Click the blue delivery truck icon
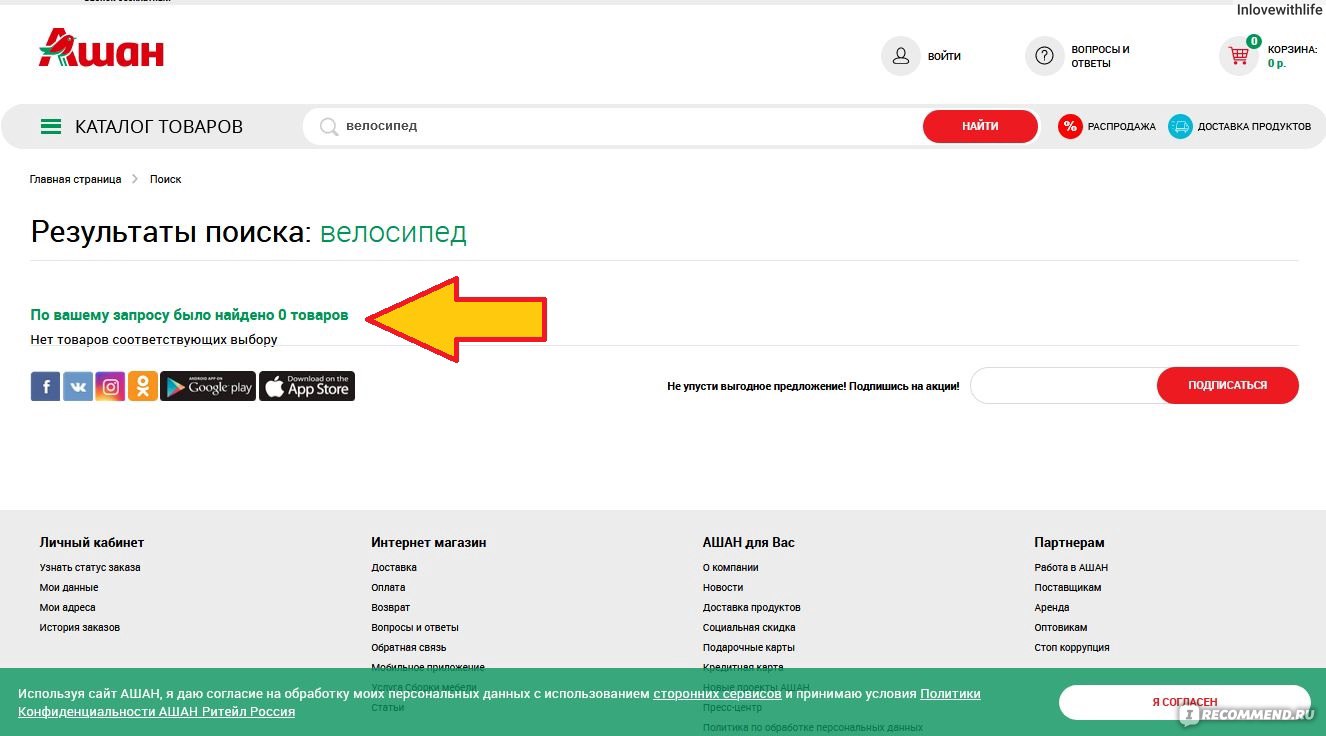Image resolution: width=1326 pixels, height=736 pixels. tap(1180, 127)
